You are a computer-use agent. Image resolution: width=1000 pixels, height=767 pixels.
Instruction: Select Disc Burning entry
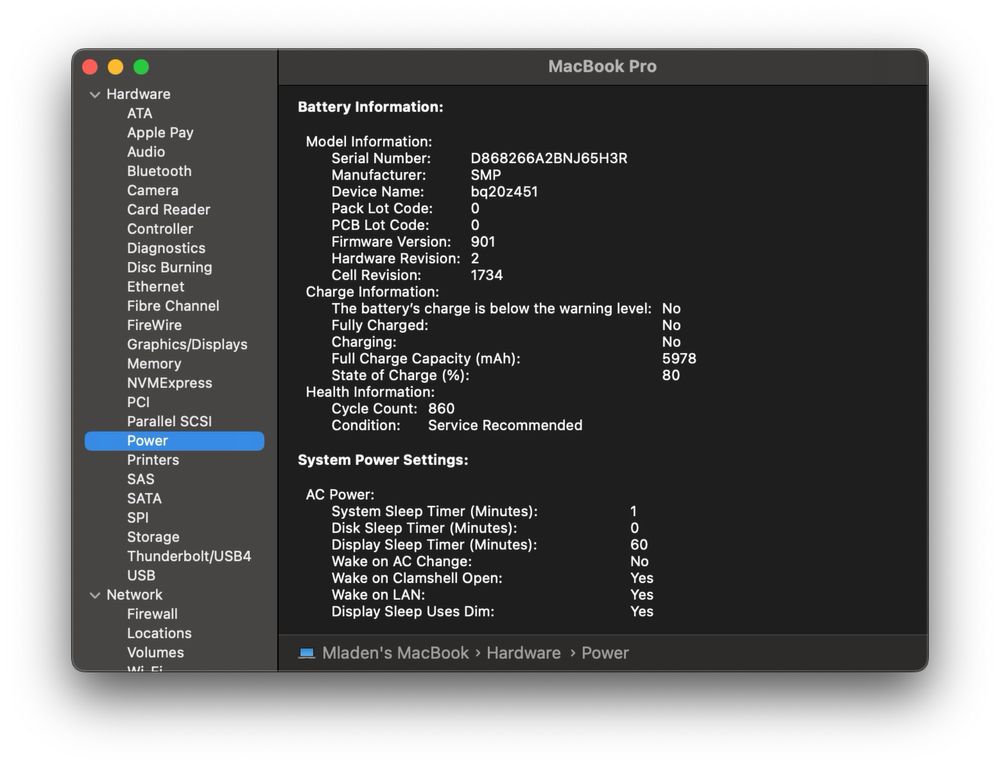click(170, 267)
